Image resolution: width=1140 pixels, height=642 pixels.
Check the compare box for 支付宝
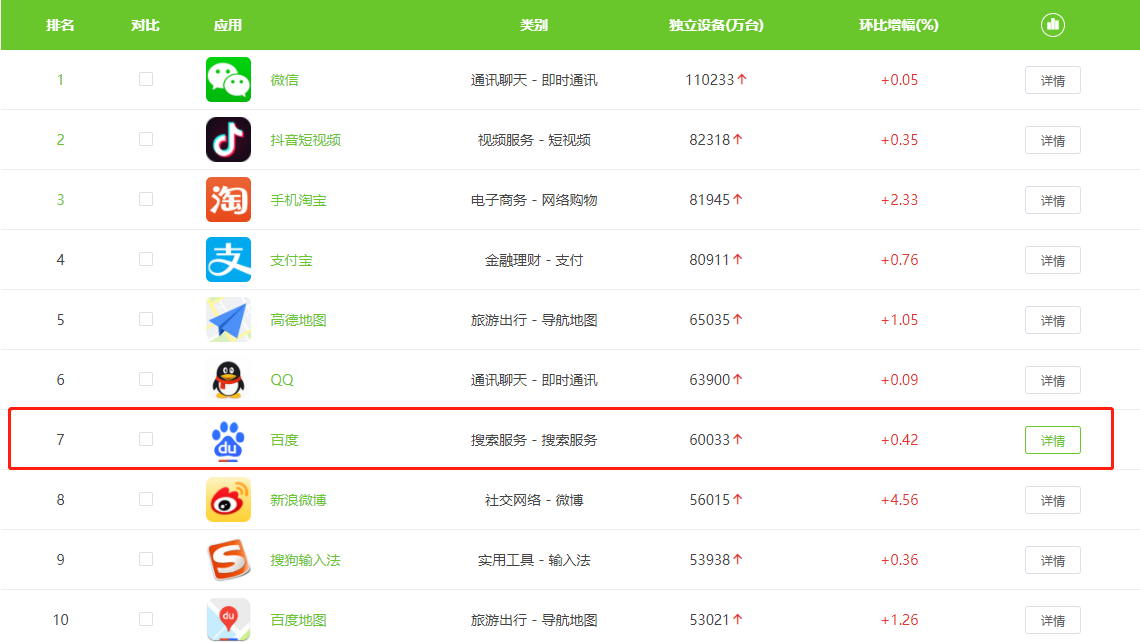pos(146,259)
